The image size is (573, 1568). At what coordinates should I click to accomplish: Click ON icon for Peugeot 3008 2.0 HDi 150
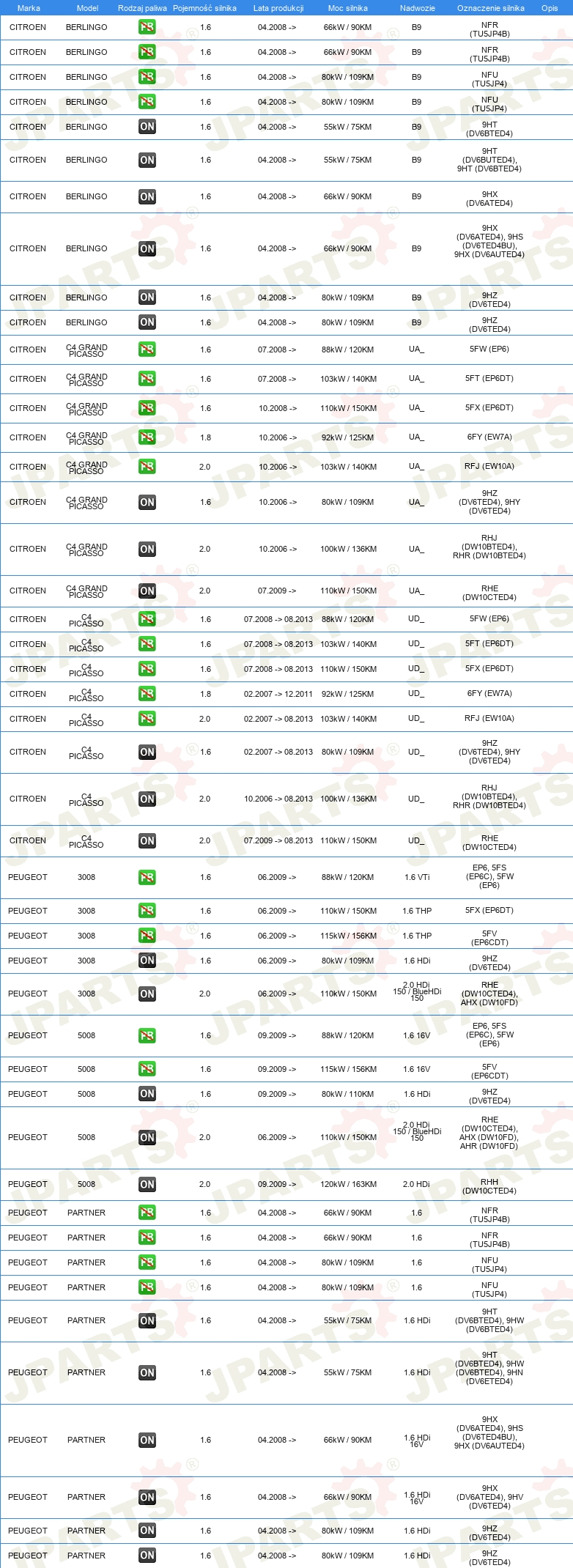147,994
